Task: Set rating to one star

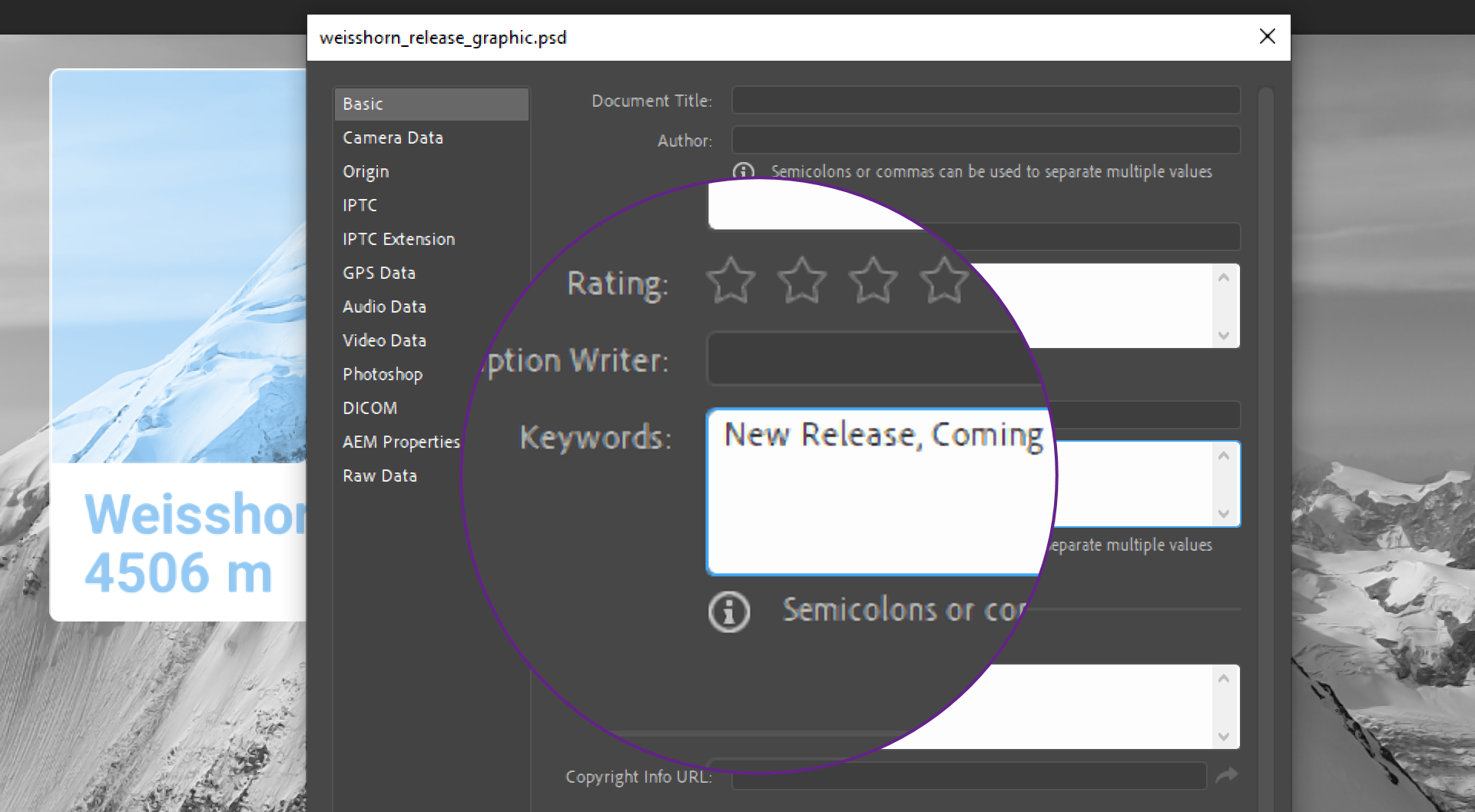Action: pos(731,280)
